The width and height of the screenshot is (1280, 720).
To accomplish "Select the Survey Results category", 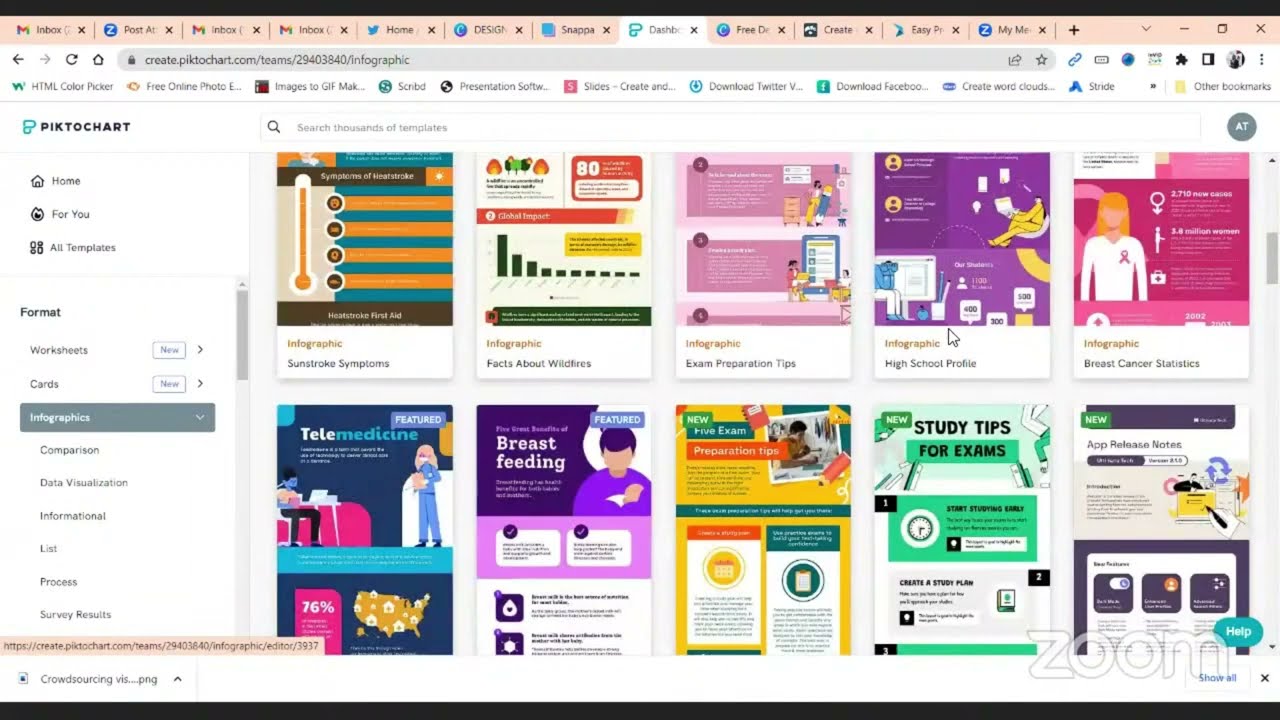I will pyautogui.click(x=75, y=615).
